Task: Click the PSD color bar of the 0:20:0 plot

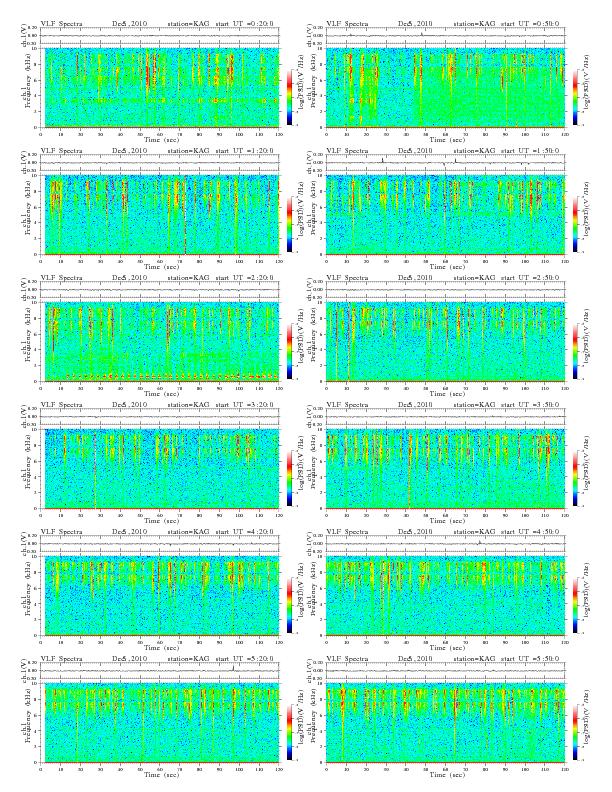Action: [x=289, y=97]
